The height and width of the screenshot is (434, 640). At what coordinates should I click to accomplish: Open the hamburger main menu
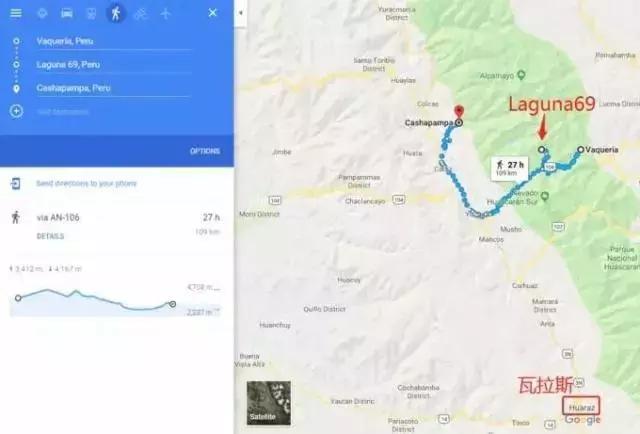click(x=16, y=13)
